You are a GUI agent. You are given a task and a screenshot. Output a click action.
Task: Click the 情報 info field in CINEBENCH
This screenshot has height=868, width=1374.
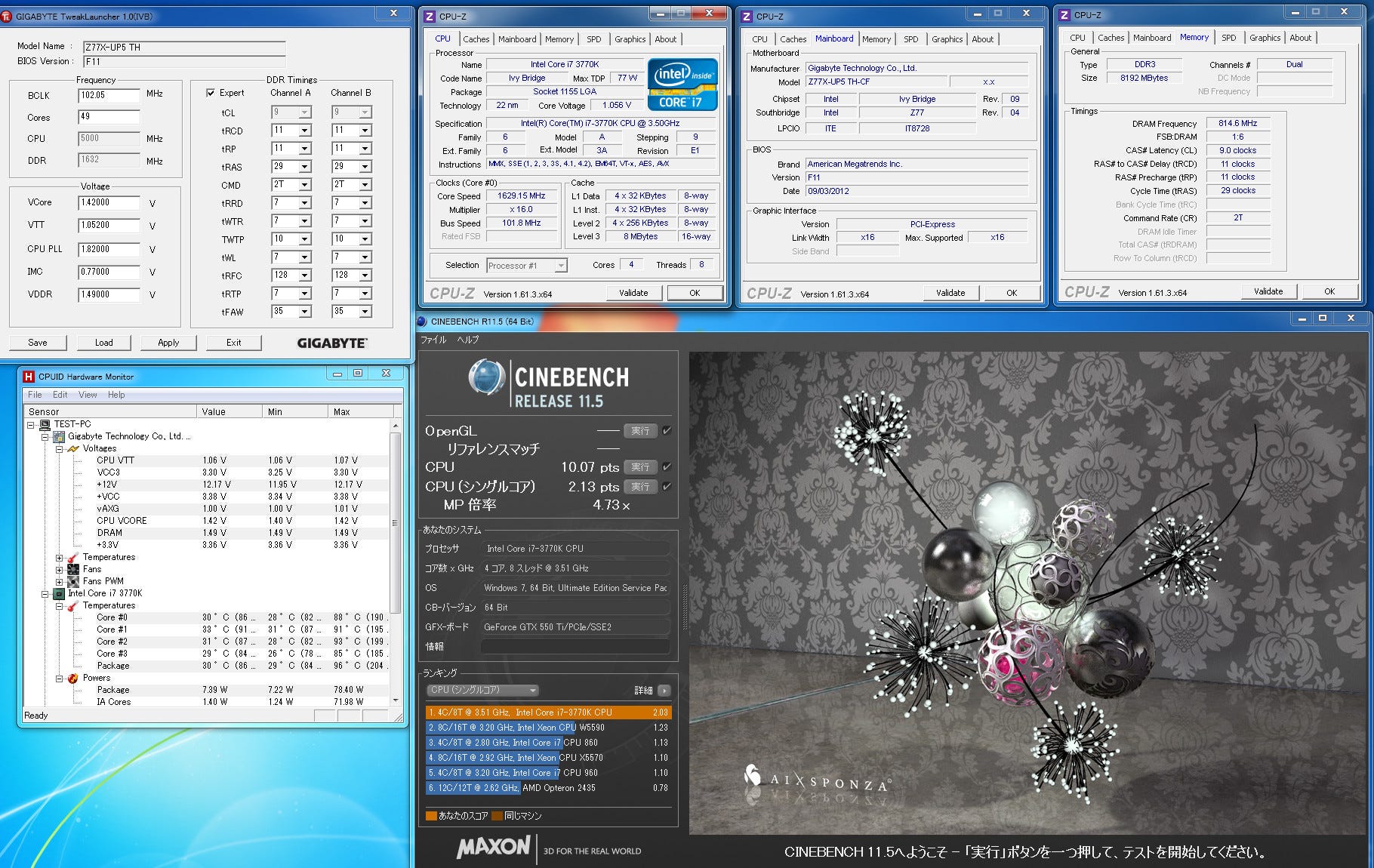point(575,647)
